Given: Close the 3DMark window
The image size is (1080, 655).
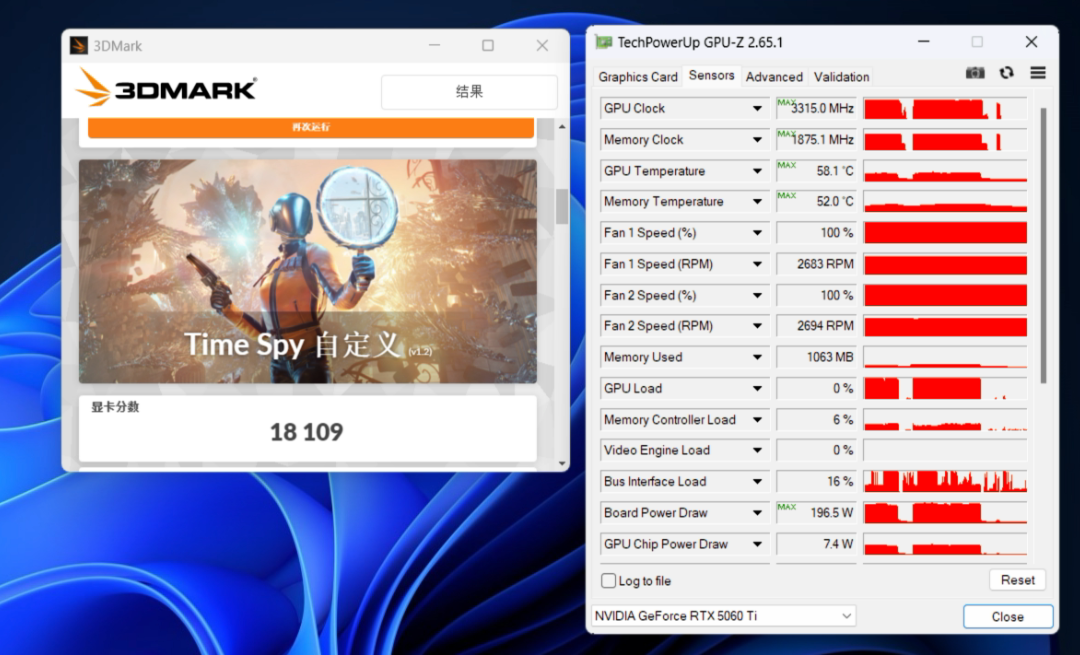Looking at the screenshot, I should coord(542,46).
